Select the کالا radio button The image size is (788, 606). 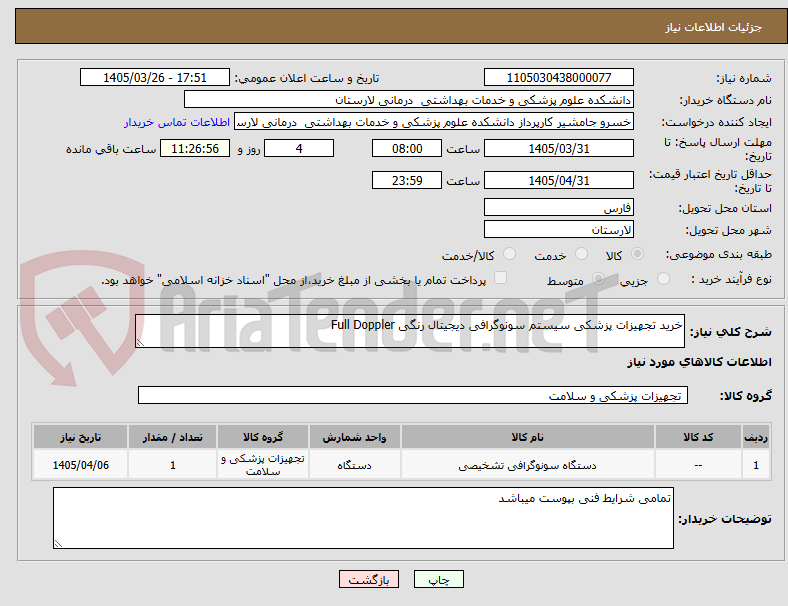(x=637, y=254)
